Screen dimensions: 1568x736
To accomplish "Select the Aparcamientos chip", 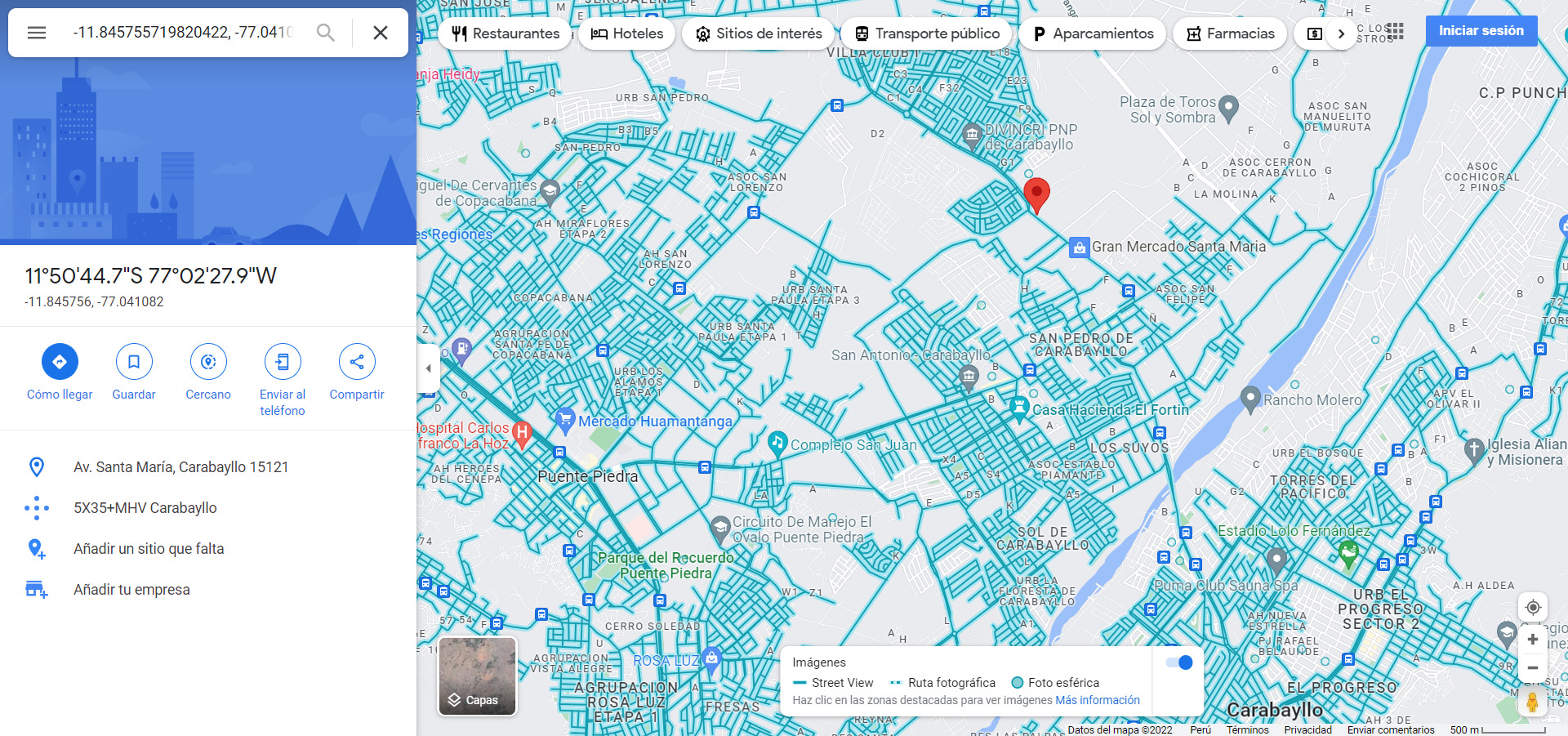I will coord(1093,33).
